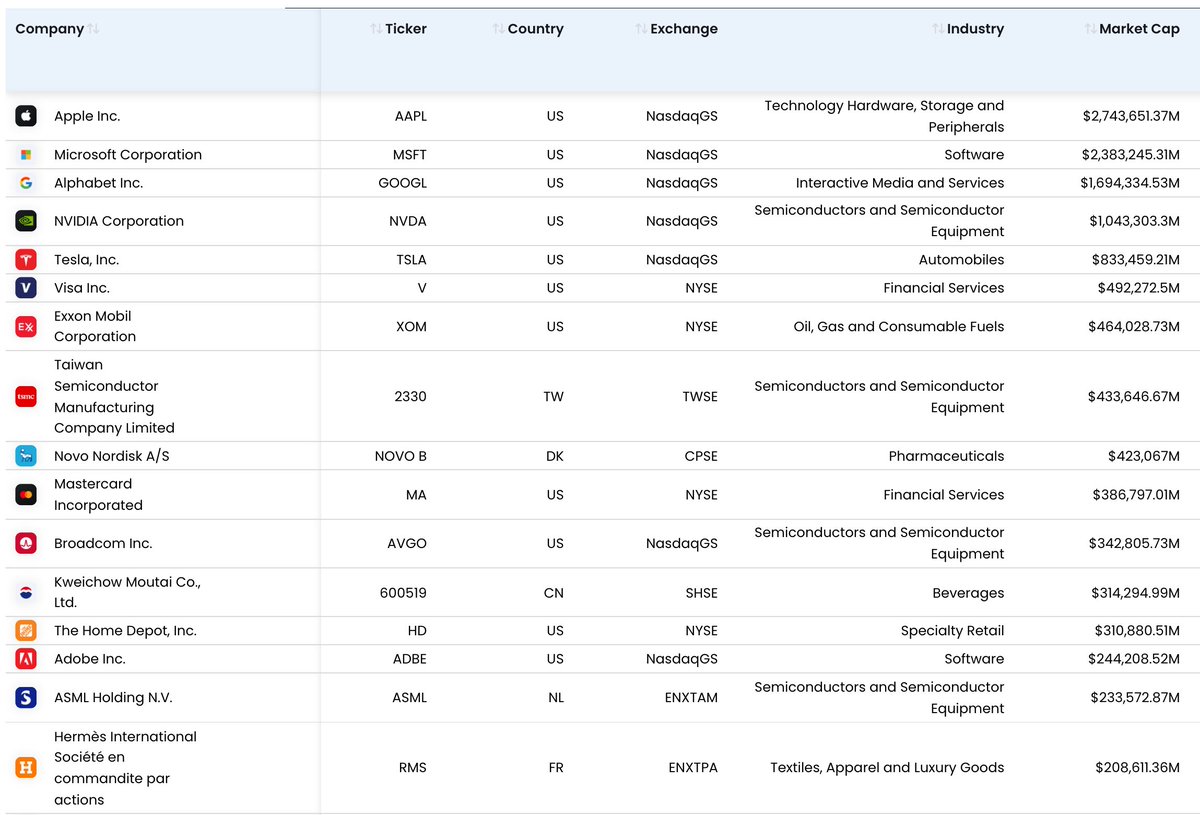Click the ENXTPA exchange cell
Viewport: 1200px width, 815px height.
[x=693, y=768]
